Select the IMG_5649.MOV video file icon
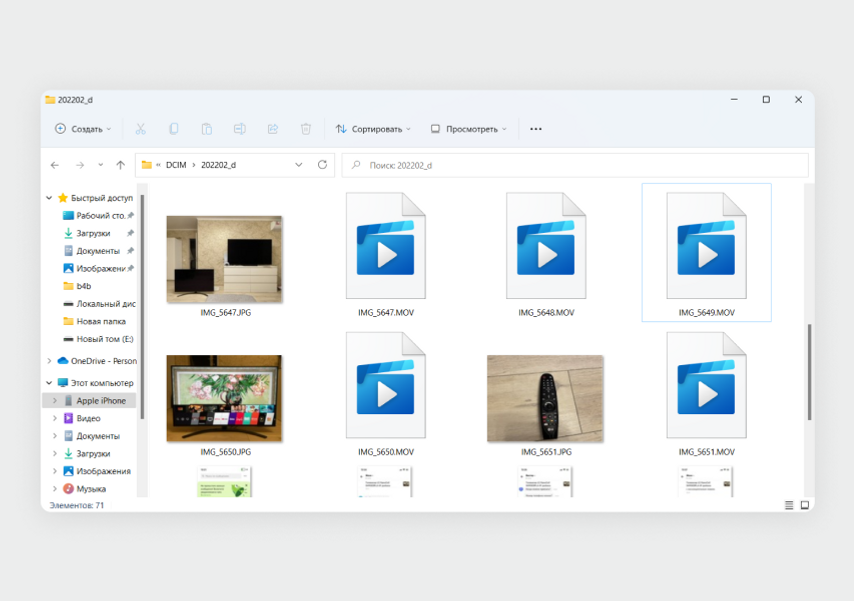This screenshot has width=854, height=601. coord(706,246)
